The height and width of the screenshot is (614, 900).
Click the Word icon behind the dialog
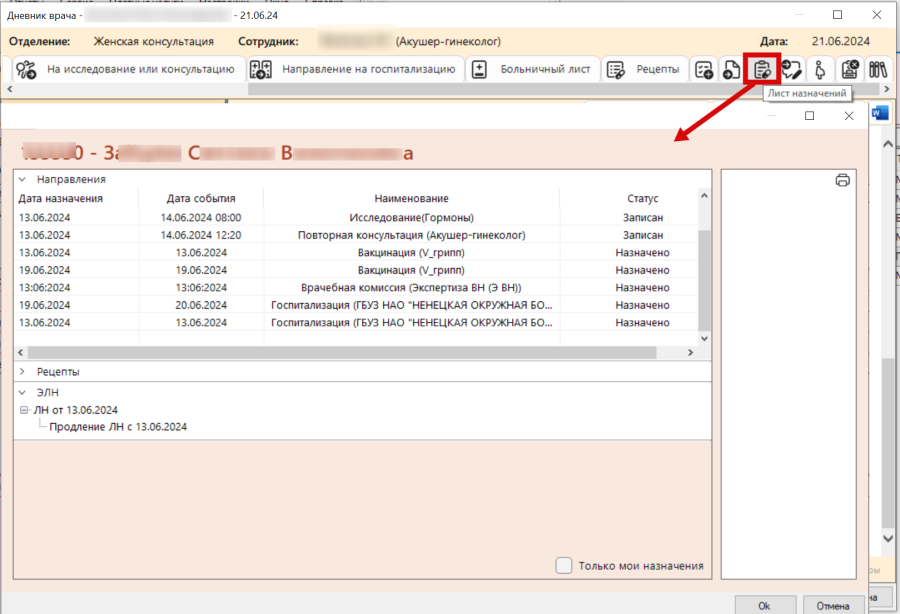[879, 113]
